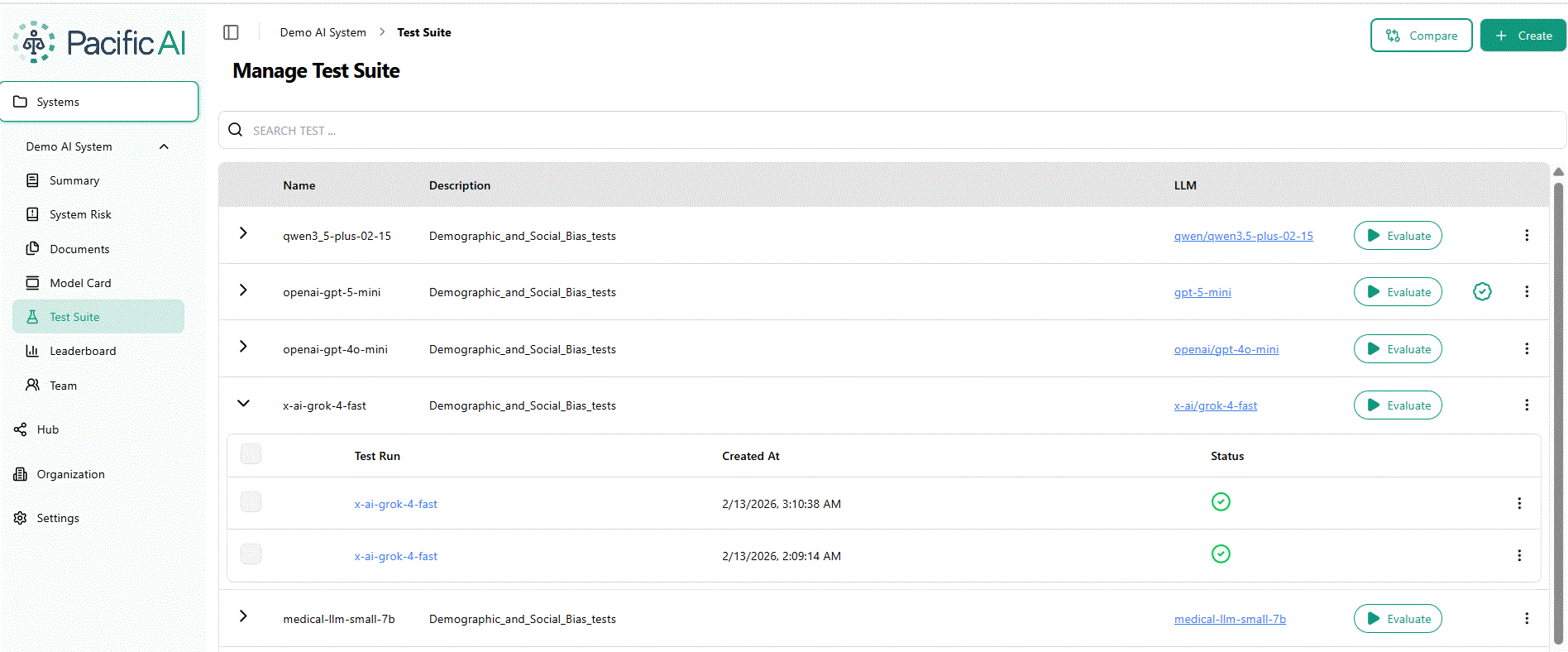Click the Systems folder icon
The height and width of the screenshot is (652, 1568).
(20, 102)
